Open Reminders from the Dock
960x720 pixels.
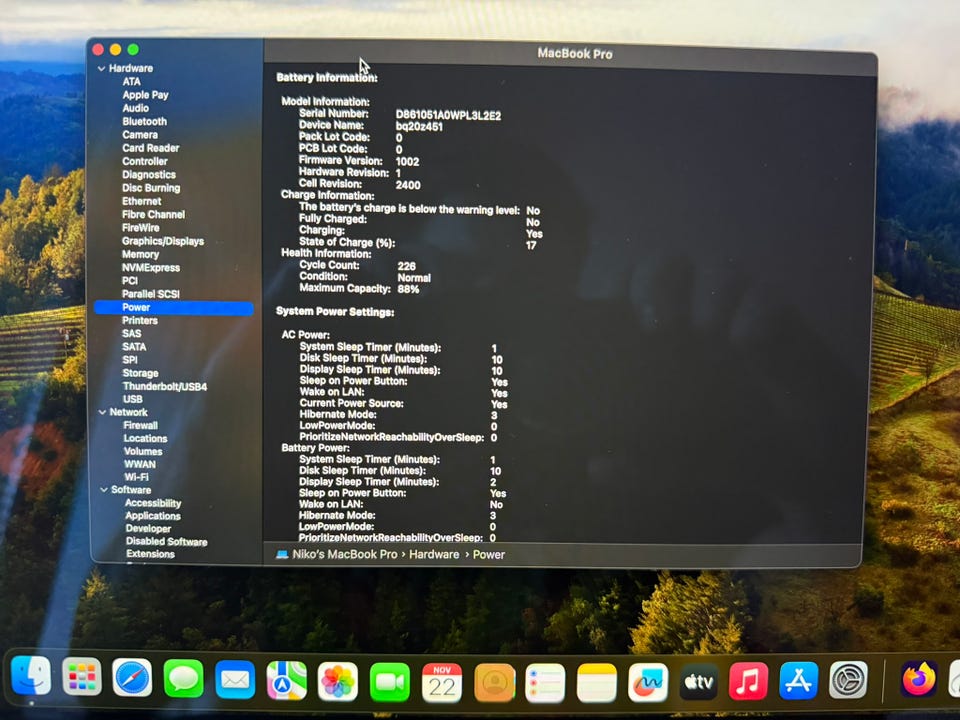[x=545, y=683]
